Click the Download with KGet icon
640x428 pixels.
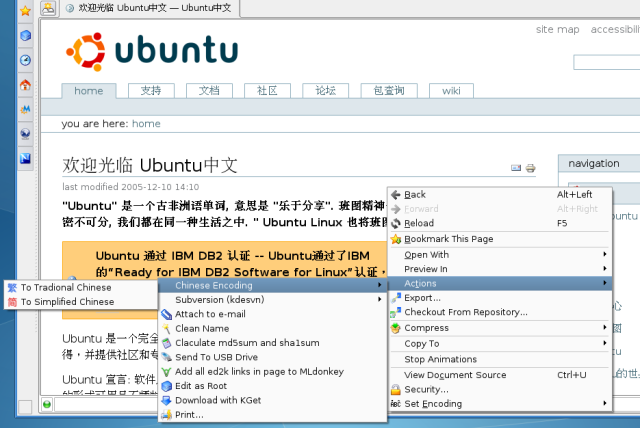166,400
